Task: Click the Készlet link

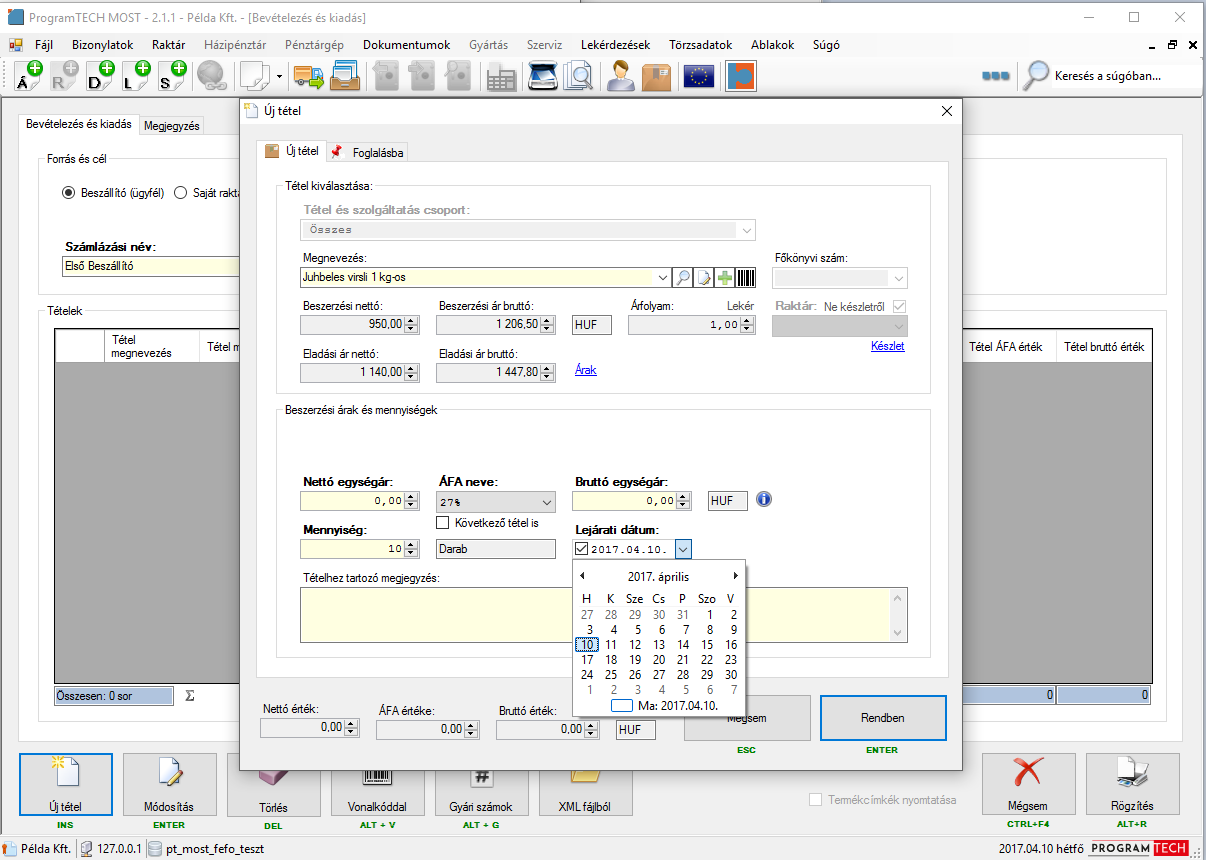Action: 888,346
